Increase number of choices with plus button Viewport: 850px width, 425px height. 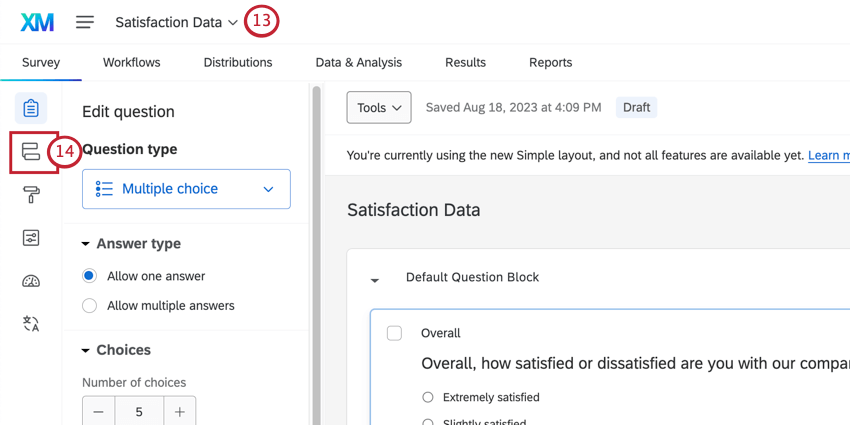180,411
